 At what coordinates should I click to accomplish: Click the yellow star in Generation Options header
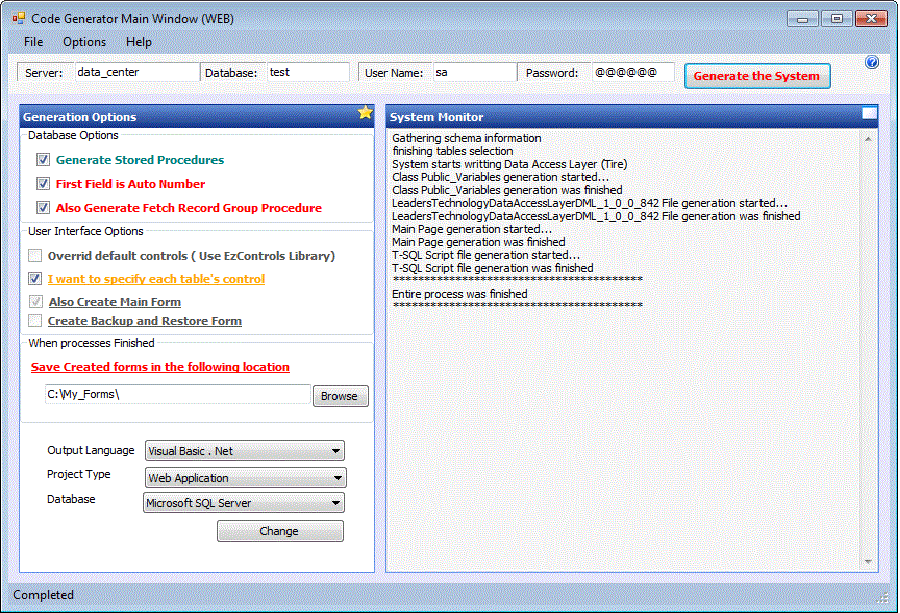coord(365,113)
